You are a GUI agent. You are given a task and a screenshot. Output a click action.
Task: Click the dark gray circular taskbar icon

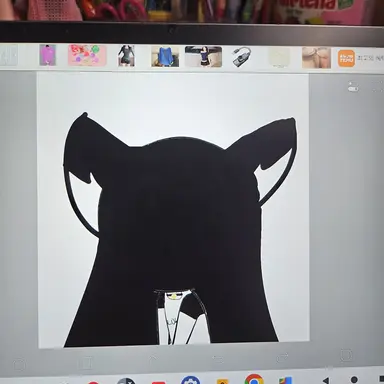pyautogui.click(x=126, y=381)
